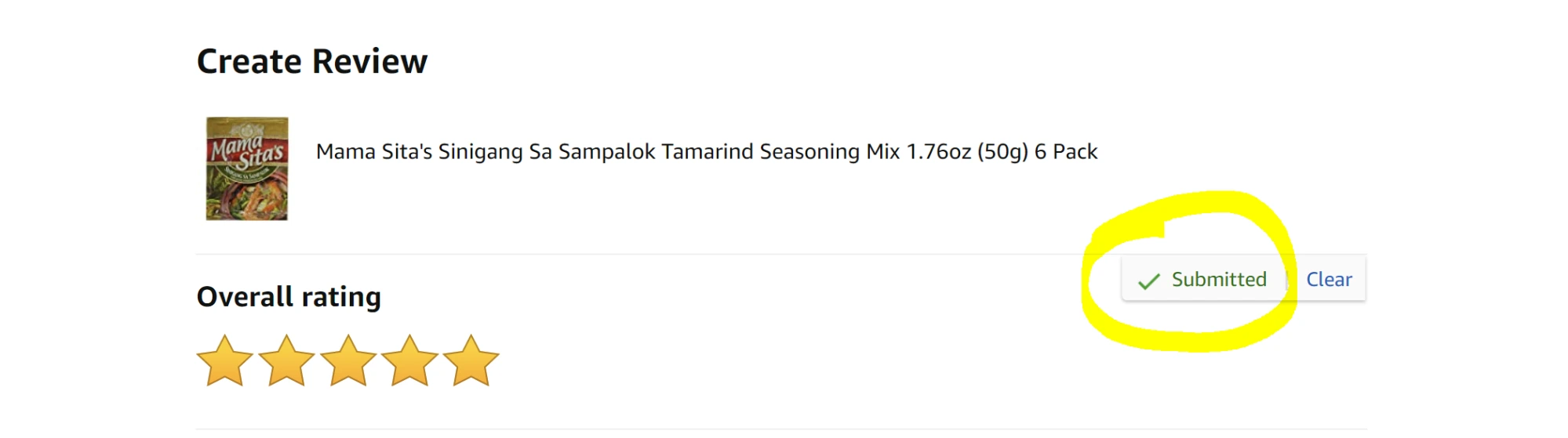Click "1.76oz (50g)" in the product title
Viewport: 1568px width, 438px height.
pyautogui.click(x=967, y=152)
